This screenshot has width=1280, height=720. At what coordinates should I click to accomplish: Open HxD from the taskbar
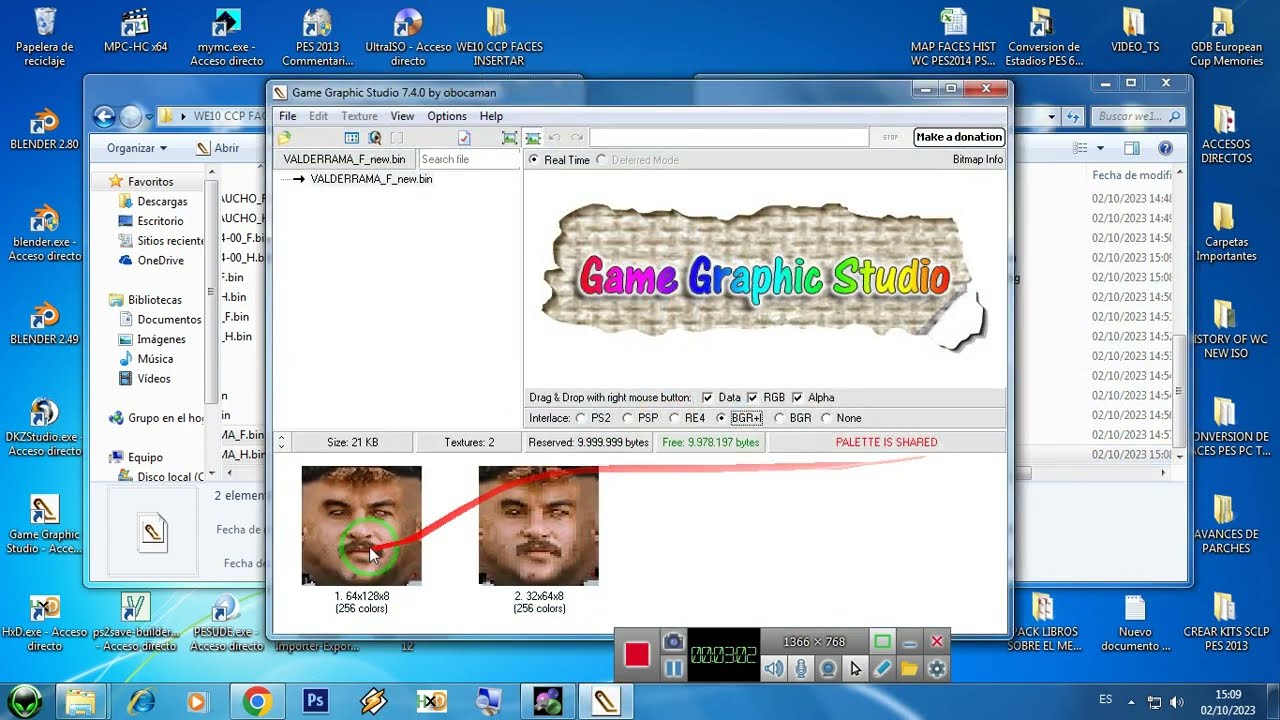(432, 702)
